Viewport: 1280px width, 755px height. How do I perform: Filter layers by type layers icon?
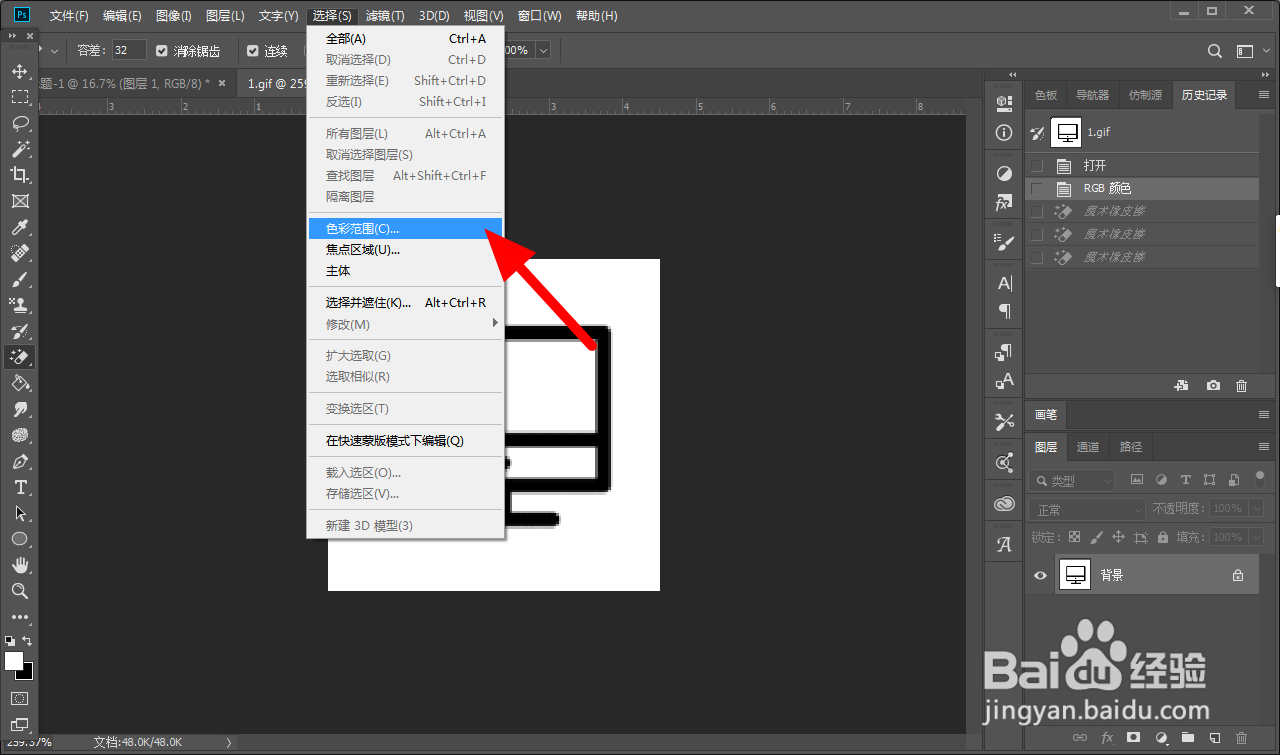[1186, 480]
